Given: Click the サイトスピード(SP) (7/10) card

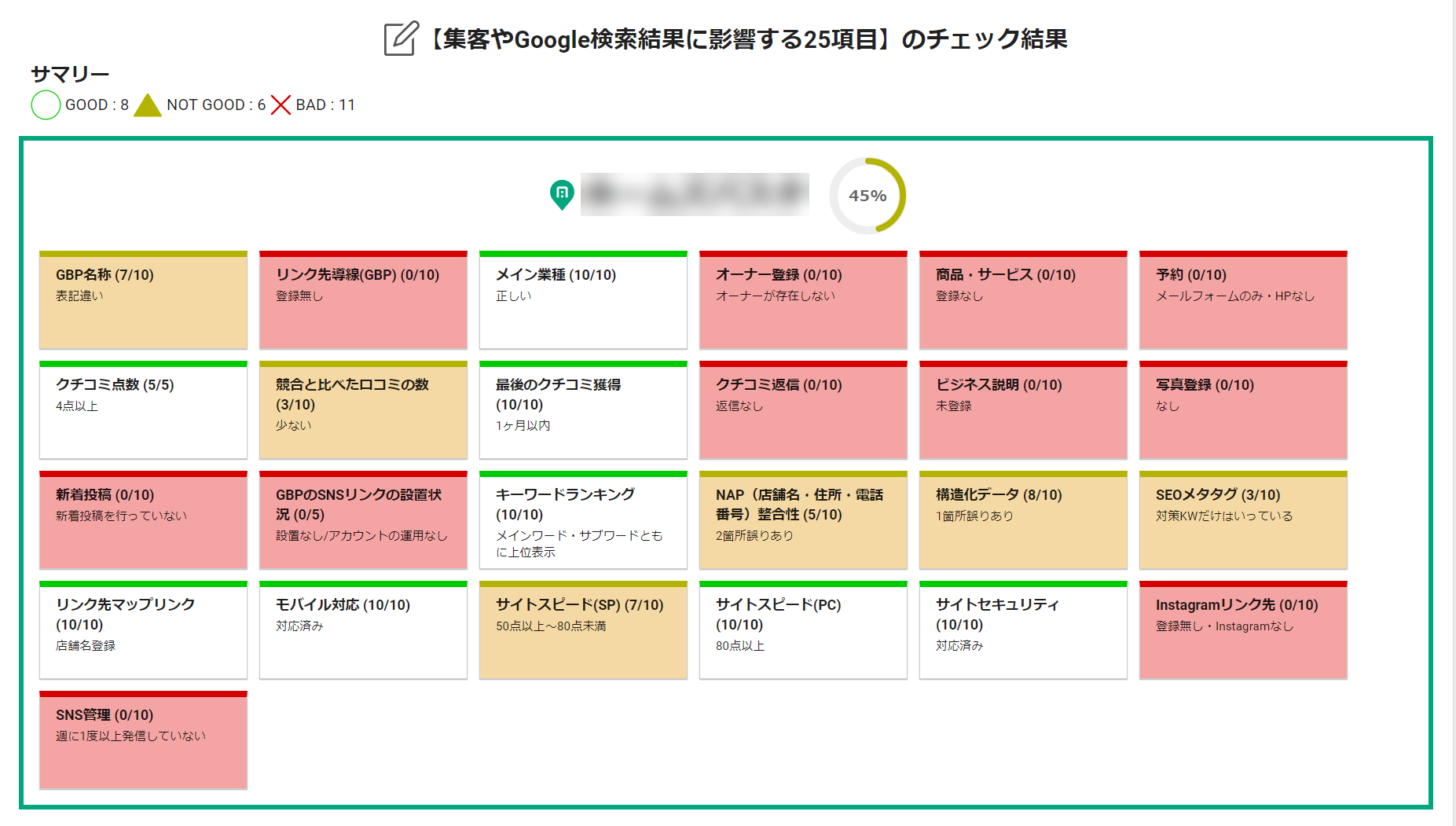Looking at the screenshot, I should click(x=582, y=630).
